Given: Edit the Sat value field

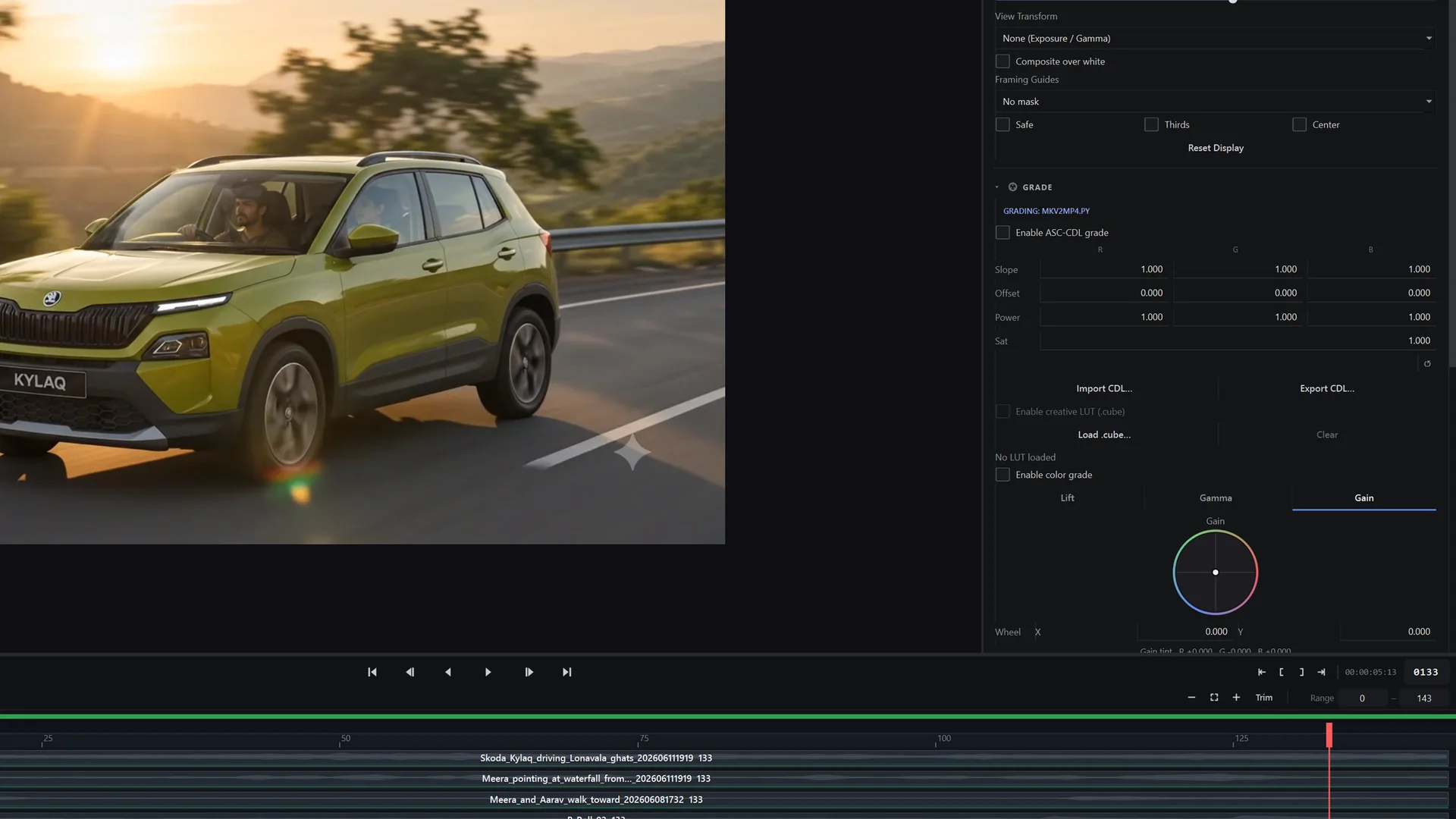Looking at the screenshot, I should 1238,340.
